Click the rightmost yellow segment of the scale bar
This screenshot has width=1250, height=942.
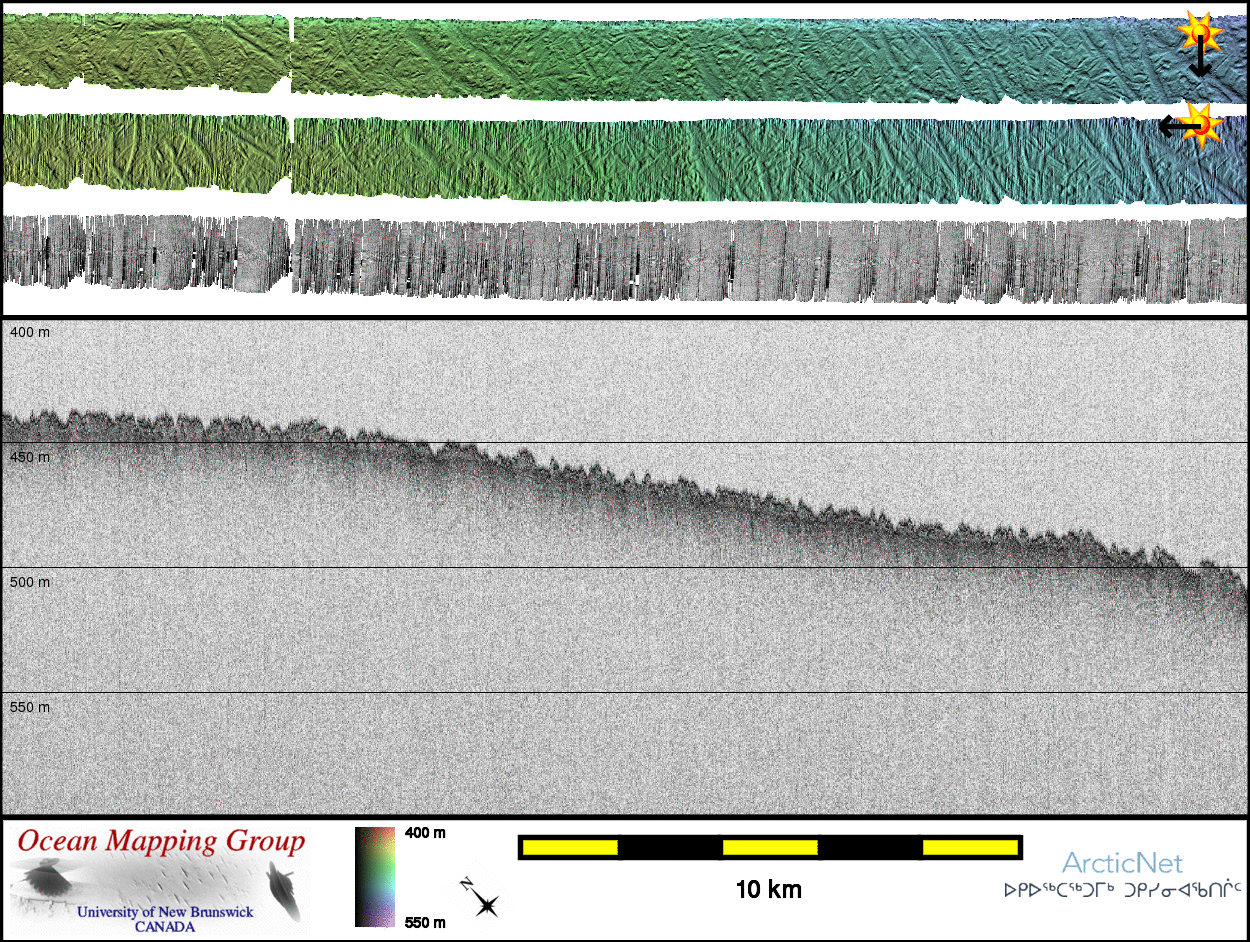[x=969, y=848]
